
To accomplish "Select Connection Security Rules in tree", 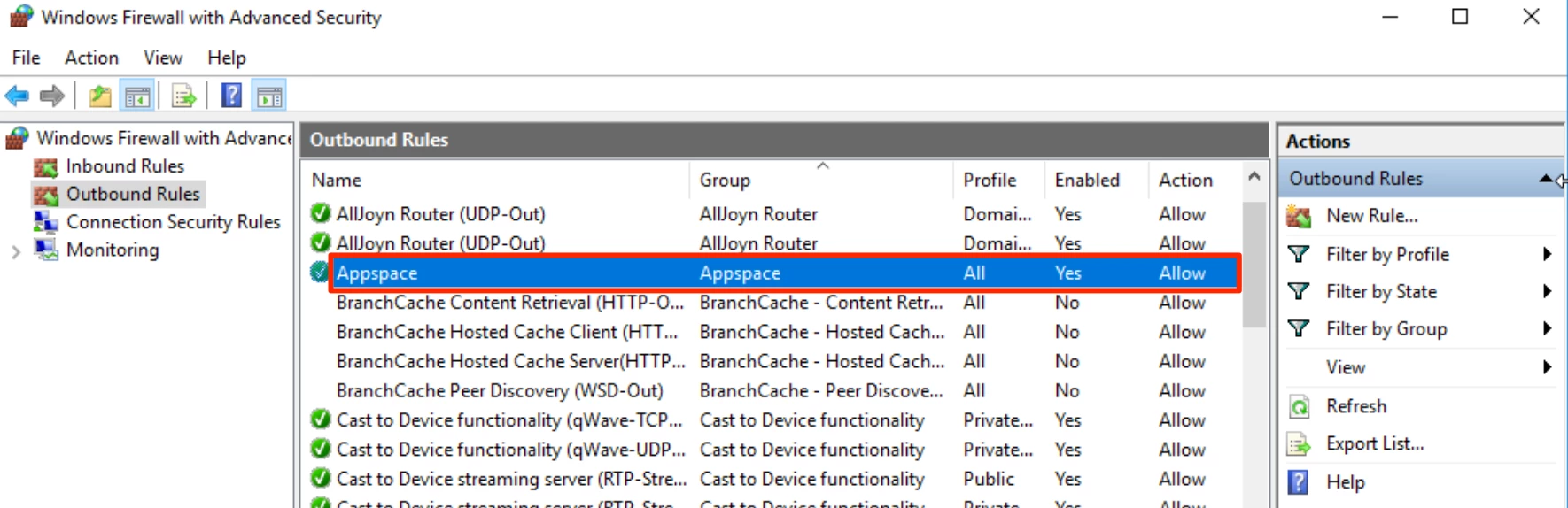I will tap(173, 222).
